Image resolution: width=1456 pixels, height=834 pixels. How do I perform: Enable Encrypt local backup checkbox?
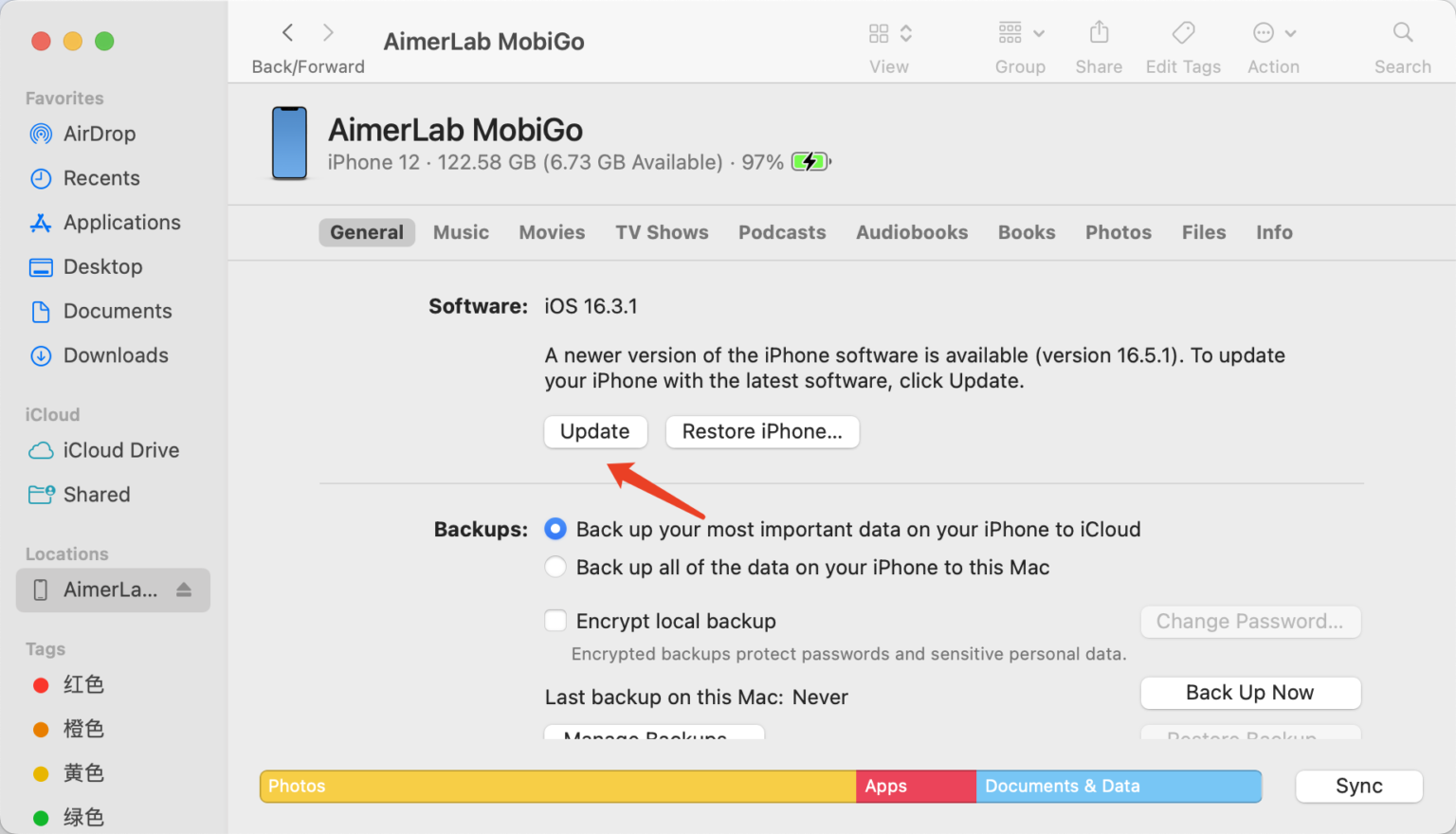(x=555, y=621)
